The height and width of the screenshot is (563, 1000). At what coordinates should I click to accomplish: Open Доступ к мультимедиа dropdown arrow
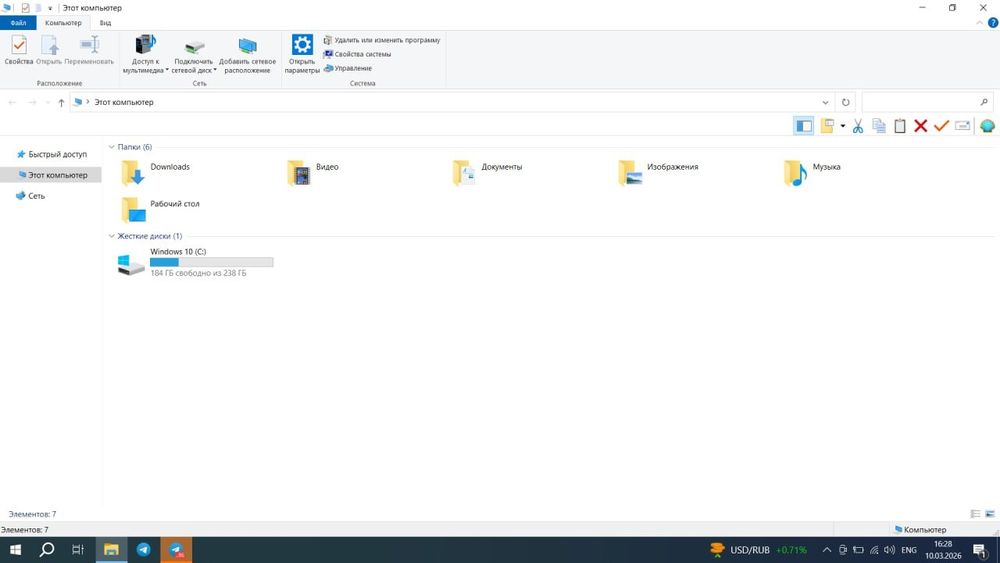click(x=167, y=70)
